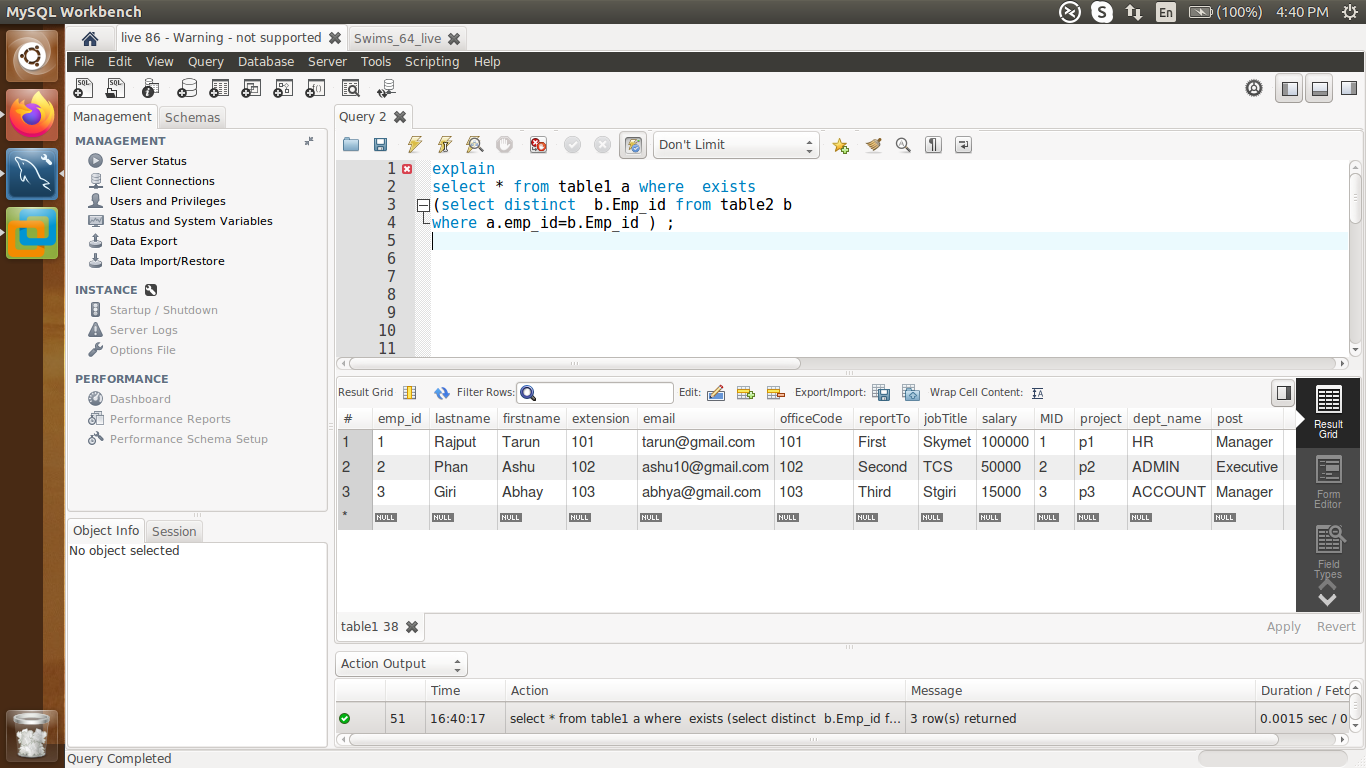Save the script with floppy icon
Screen dimensions: 1366x768
click(380, 145)
